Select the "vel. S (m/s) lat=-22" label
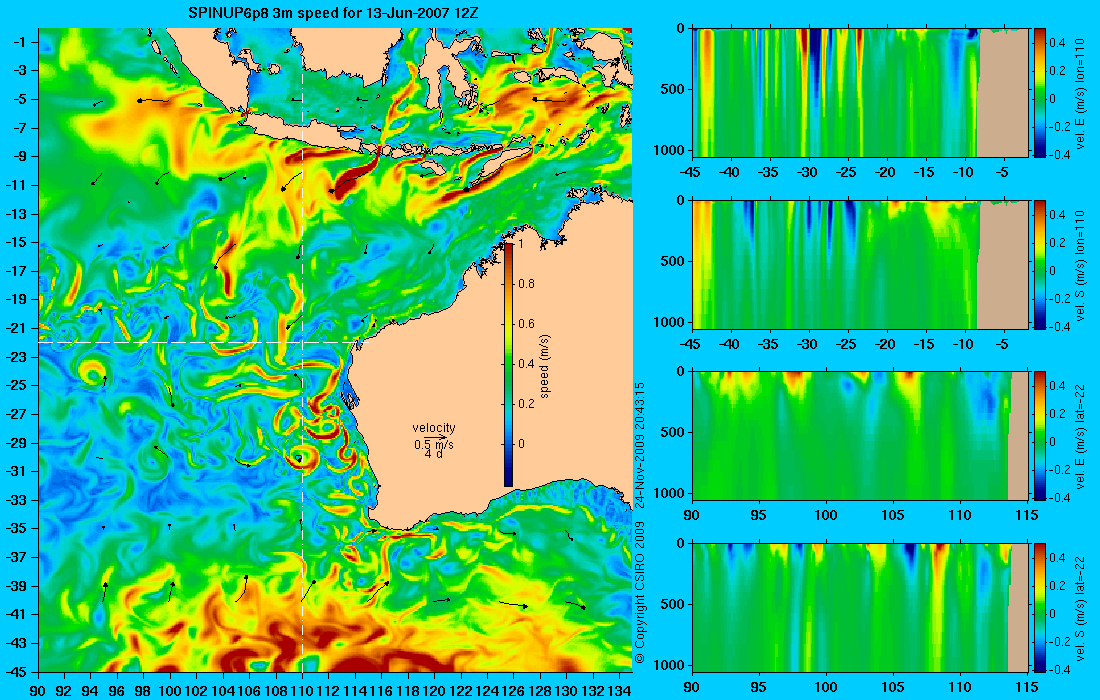The width and height of the screenshot is (1100, 700). 1080,608
